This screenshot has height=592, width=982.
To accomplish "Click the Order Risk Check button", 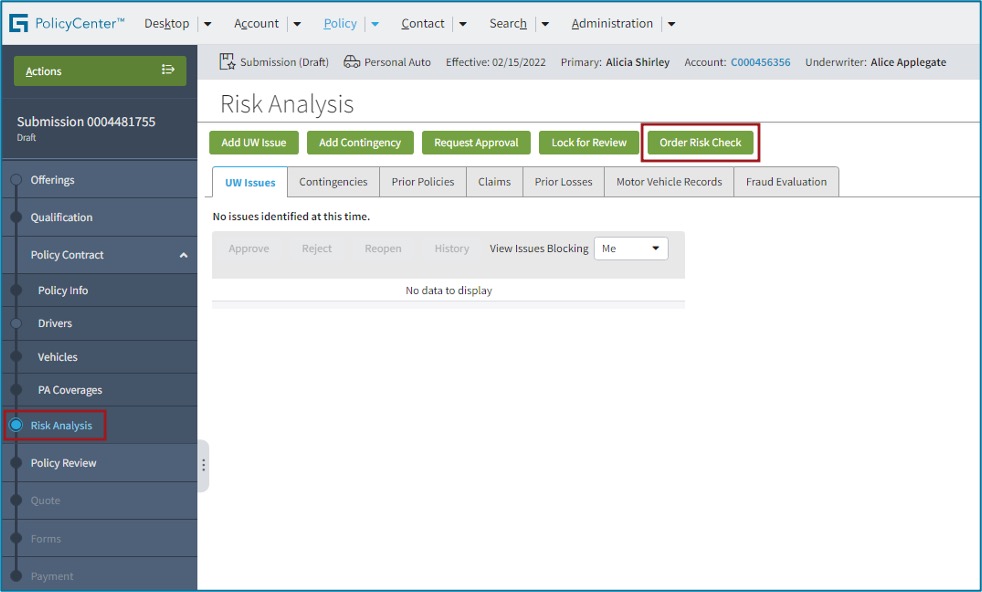I will click(700, 142).
